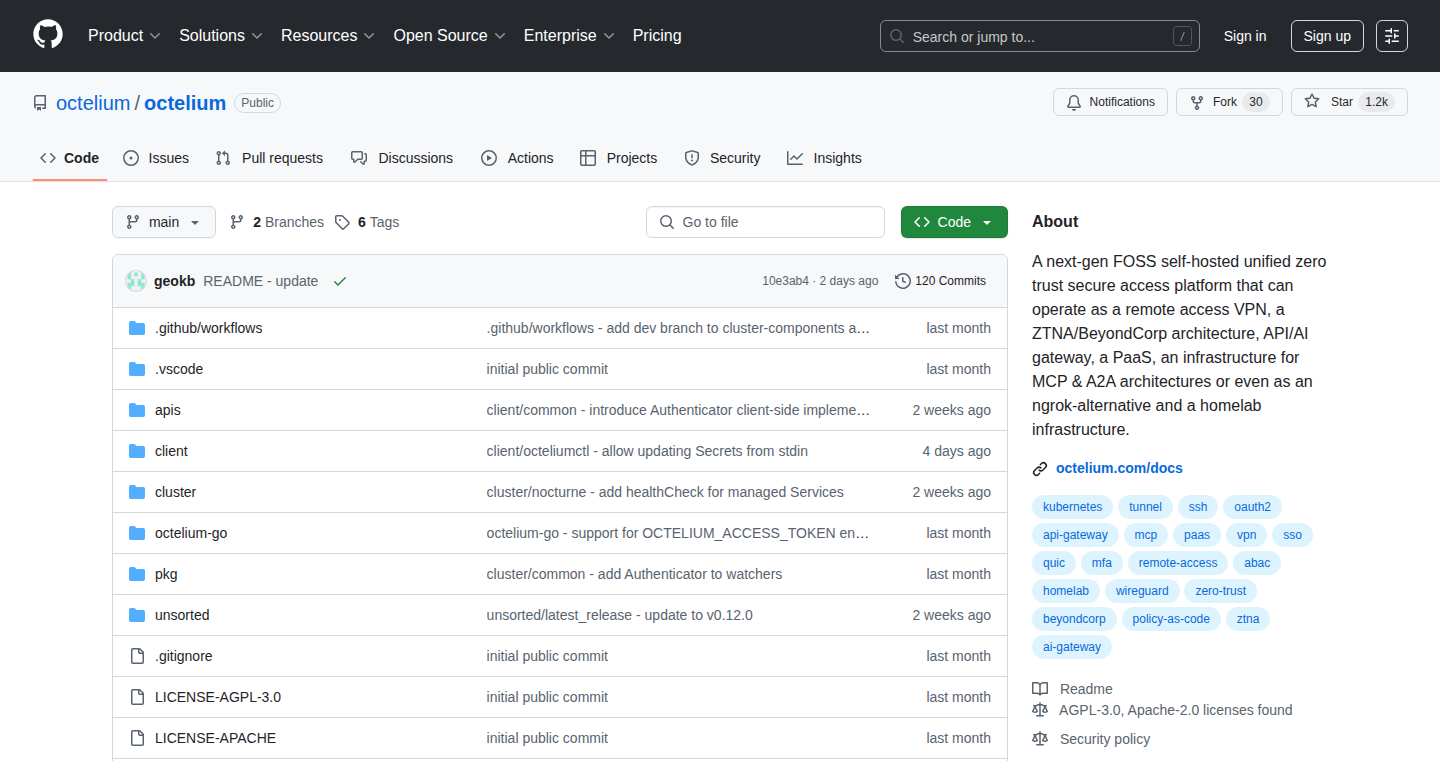The image size is (1440, 761).
Task: Click the .gitignore file icon
Action: click(137, 656)
